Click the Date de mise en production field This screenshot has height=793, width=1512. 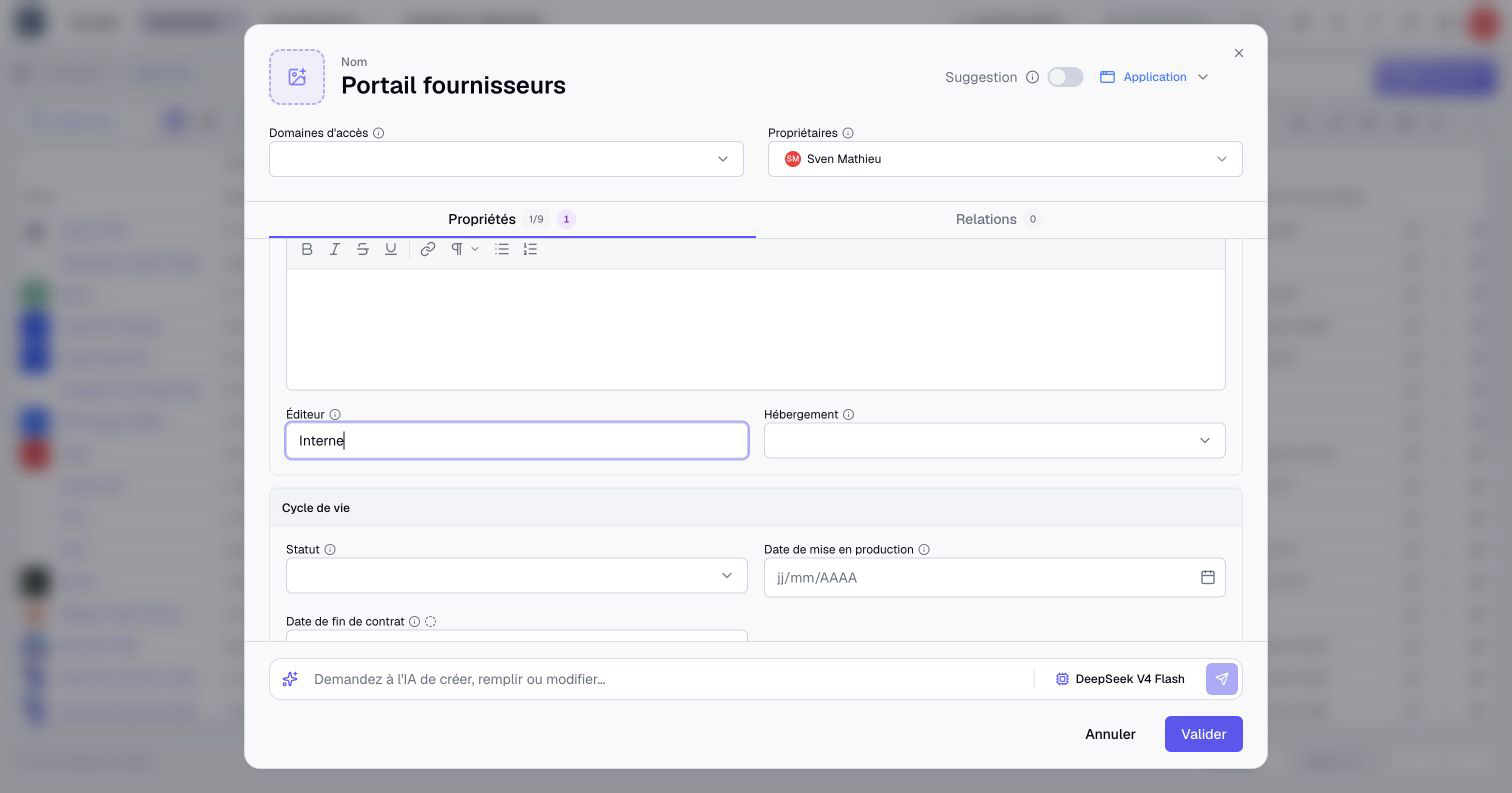(x=995, y=577)
